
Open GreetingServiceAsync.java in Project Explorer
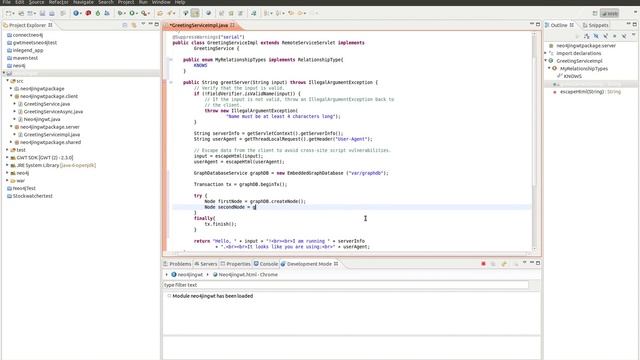click(53, 111)
